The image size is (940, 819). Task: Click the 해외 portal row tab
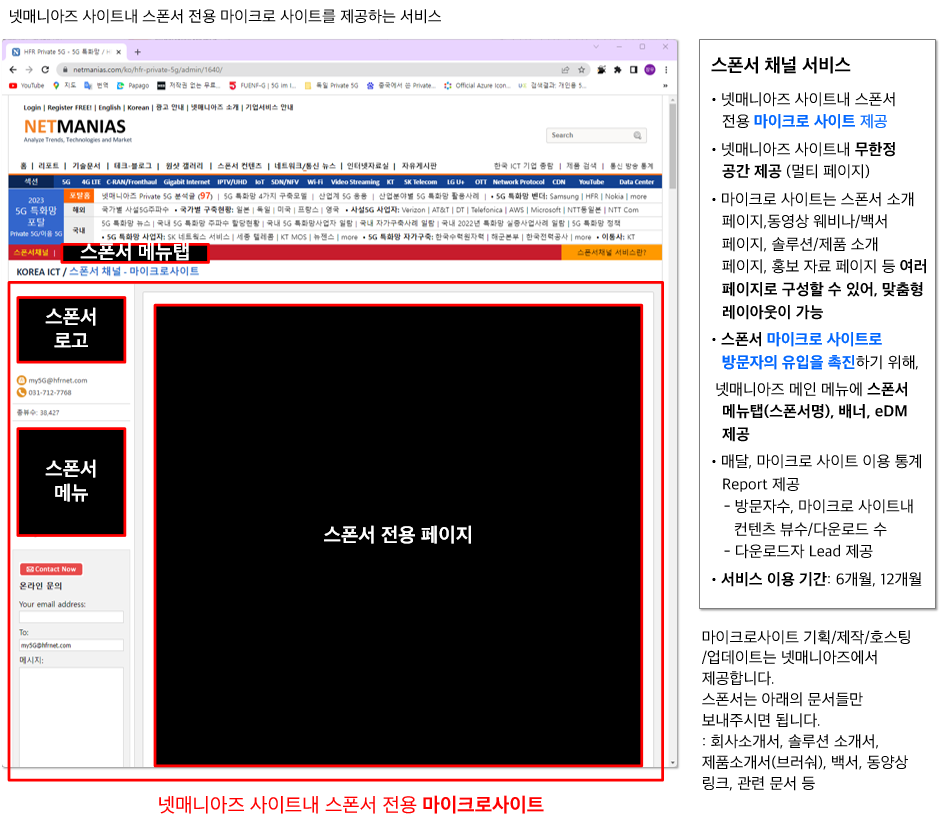click(79, 210)
